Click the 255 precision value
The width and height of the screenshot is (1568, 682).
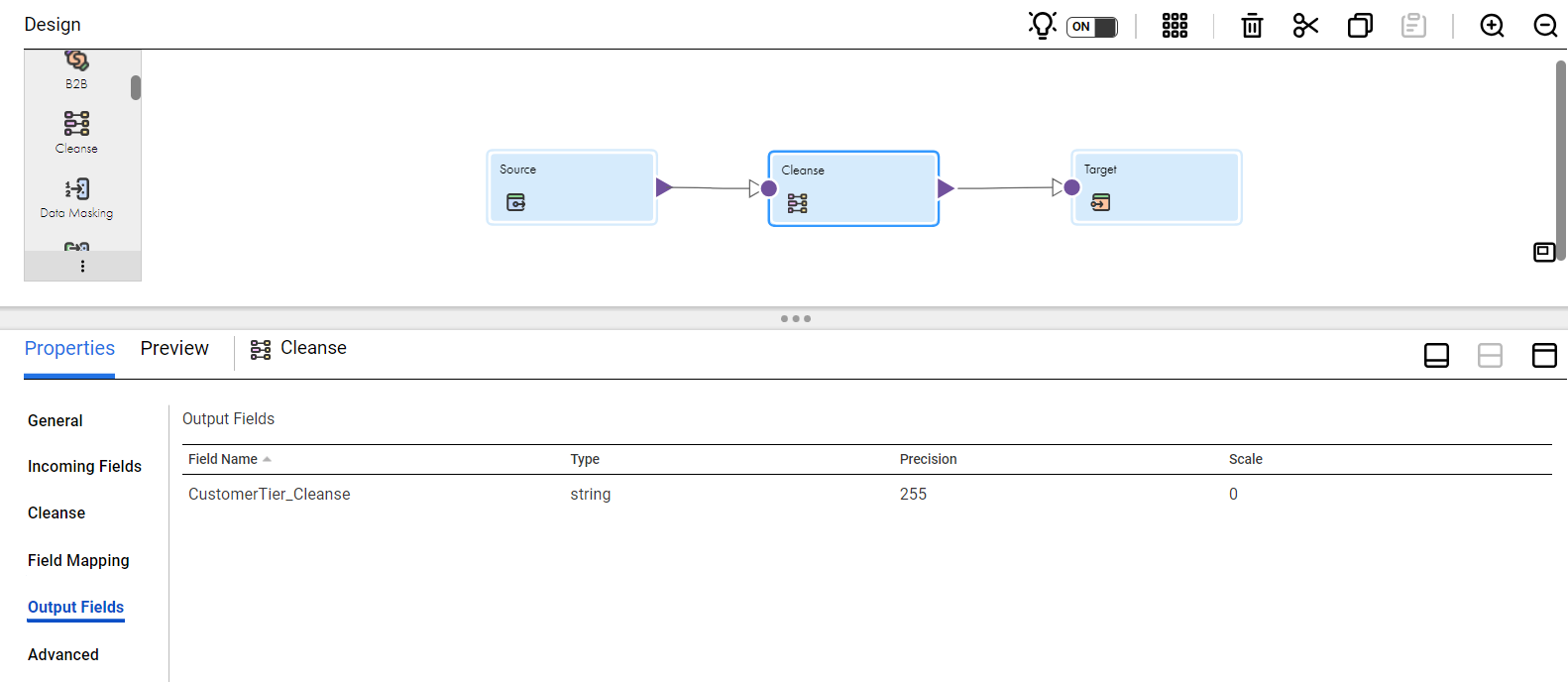[913, 494]
